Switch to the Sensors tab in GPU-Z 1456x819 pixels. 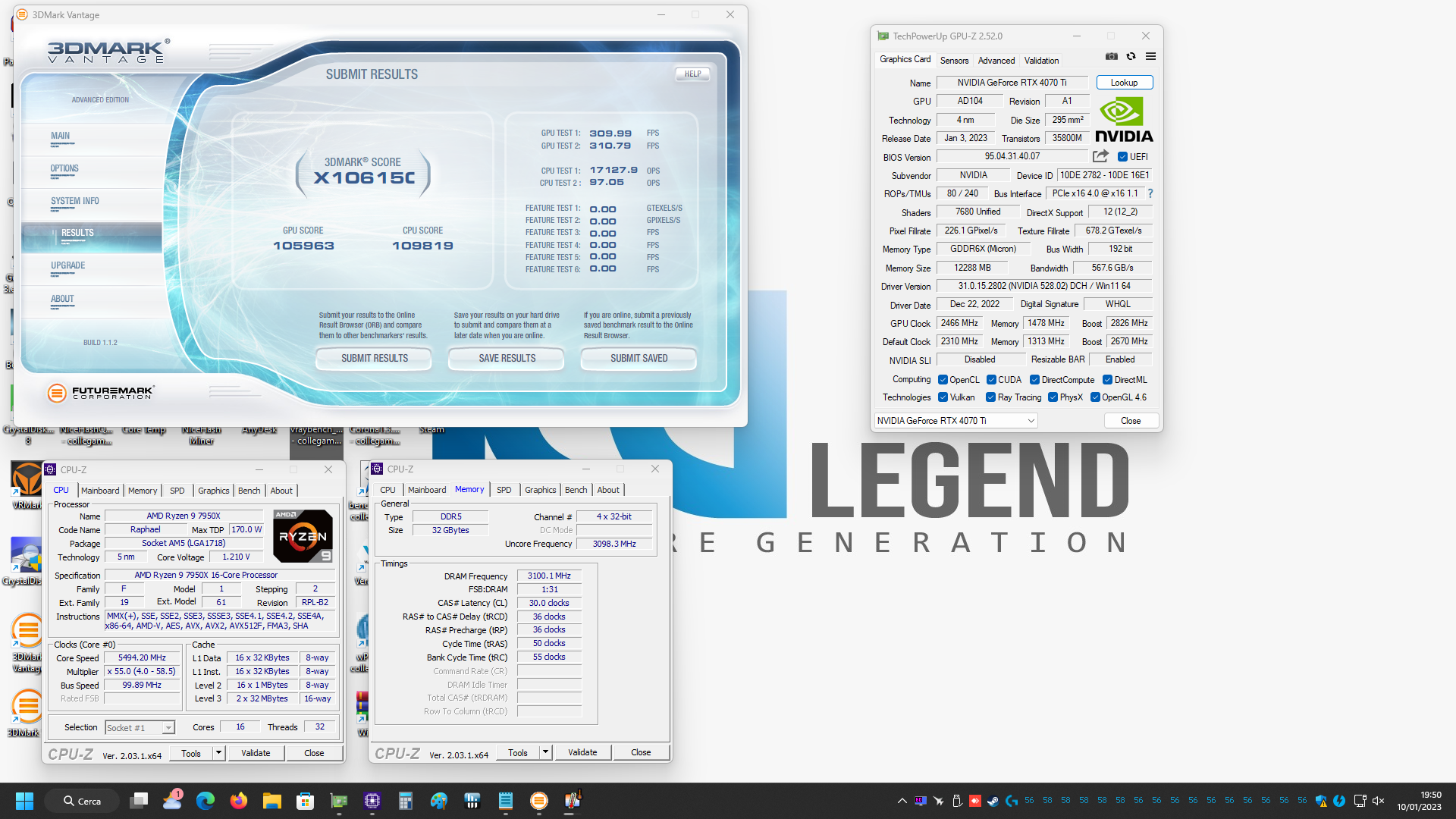tap(954, 61)
